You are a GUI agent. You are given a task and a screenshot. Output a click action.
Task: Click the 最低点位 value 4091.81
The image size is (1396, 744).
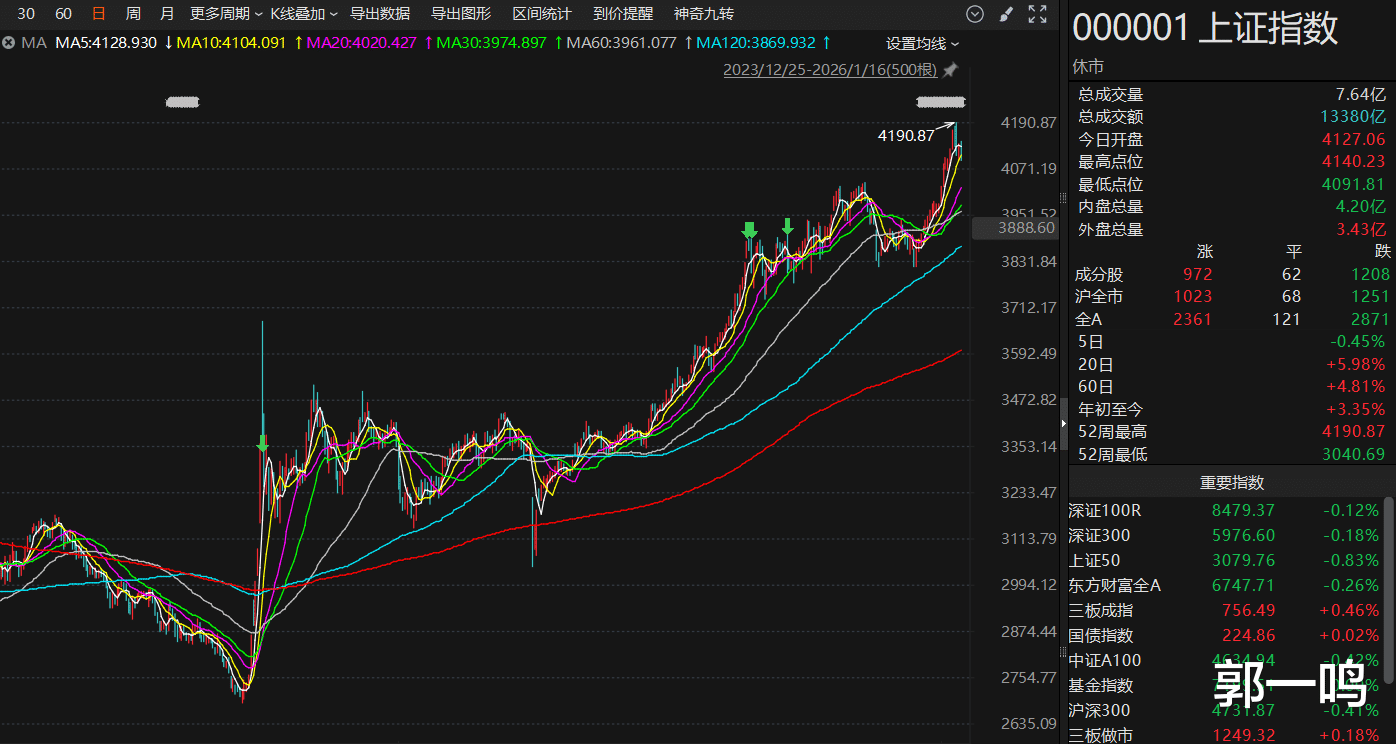1354,185
